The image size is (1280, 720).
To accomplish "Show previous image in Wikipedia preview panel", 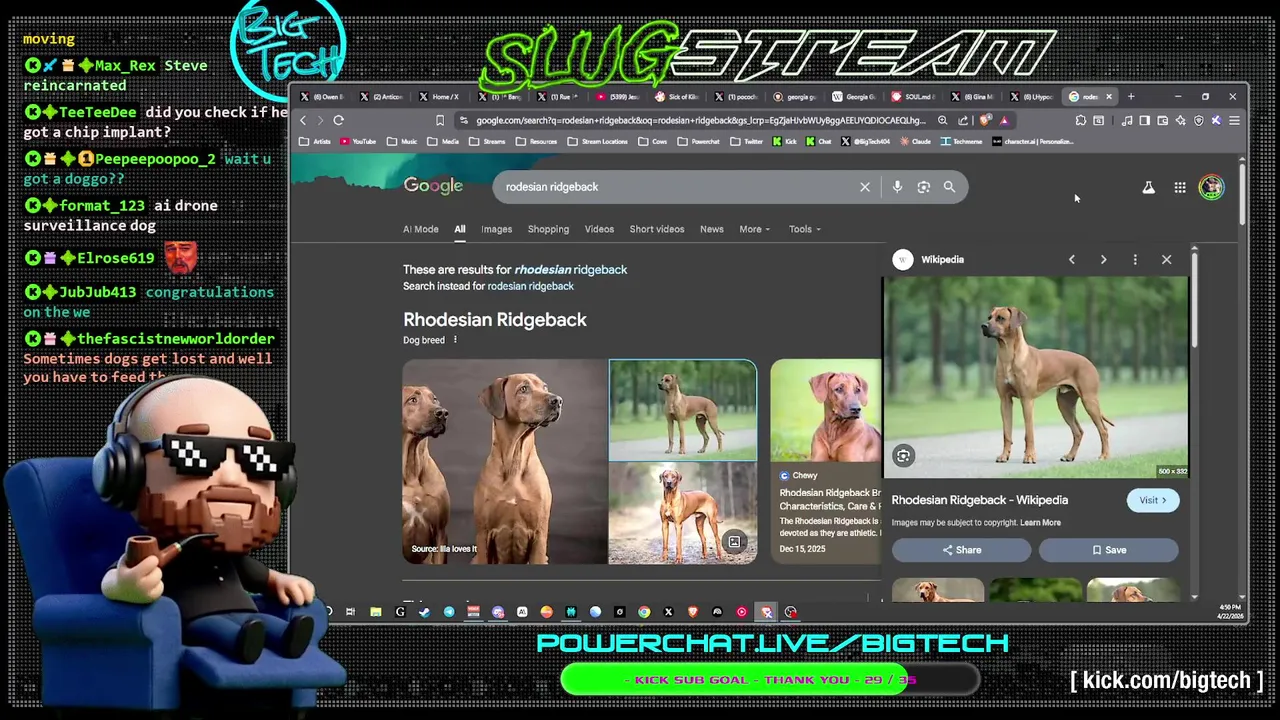I will (1072, 260).
